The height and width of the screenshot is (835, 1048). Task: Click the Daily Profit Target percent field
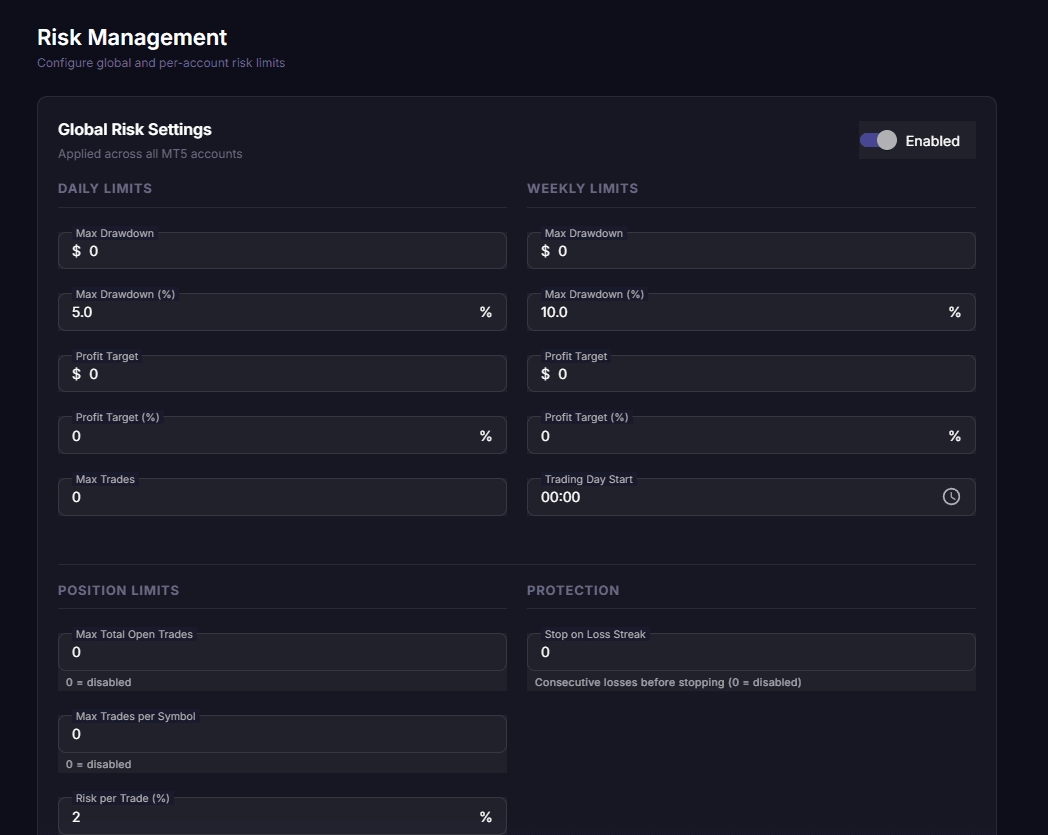(x=270, y=436)
